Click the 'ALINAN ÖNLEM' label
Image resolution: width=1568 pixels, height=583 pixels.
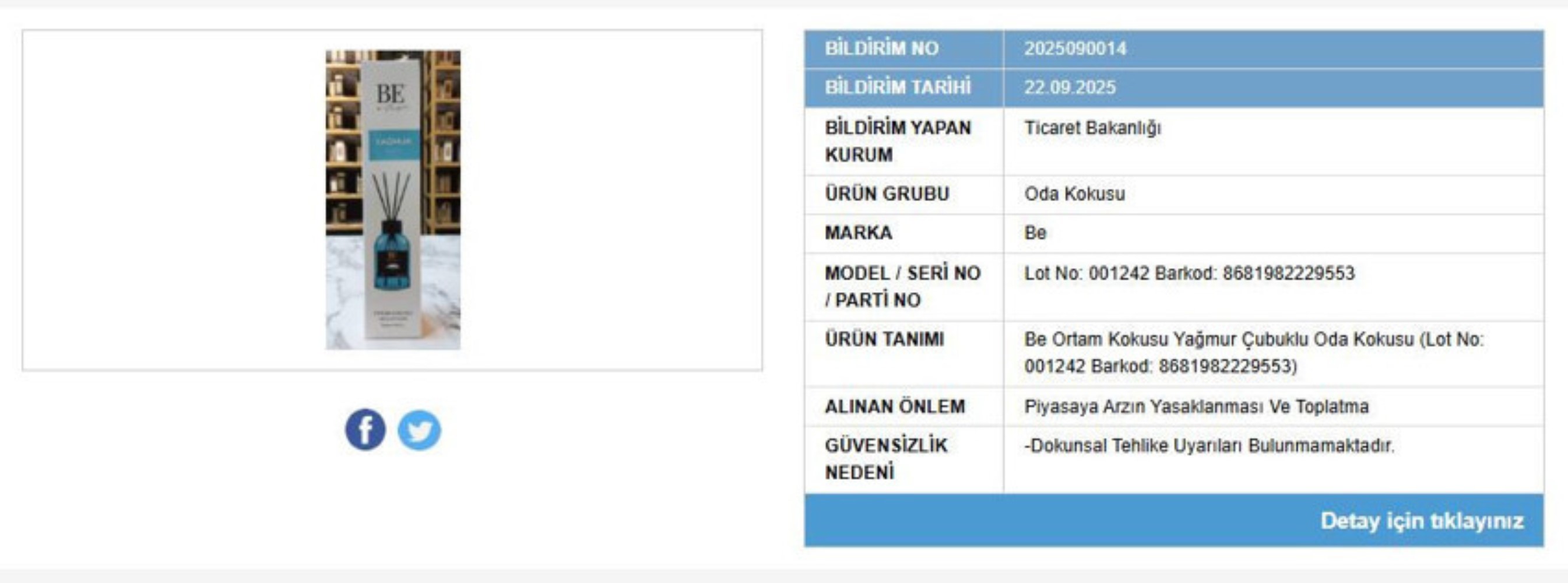pyautogui.click(x=895, y=406)
